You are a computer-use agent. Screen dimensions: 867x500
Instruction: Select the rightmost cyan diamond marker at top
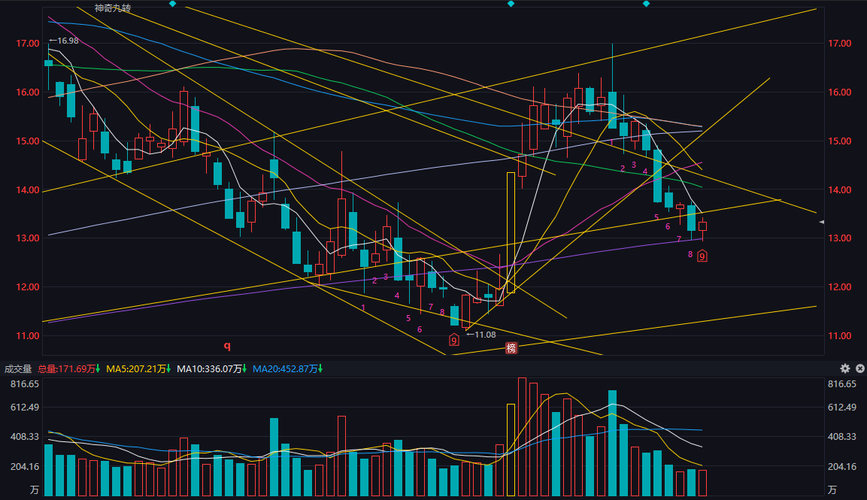pos(646,4)
